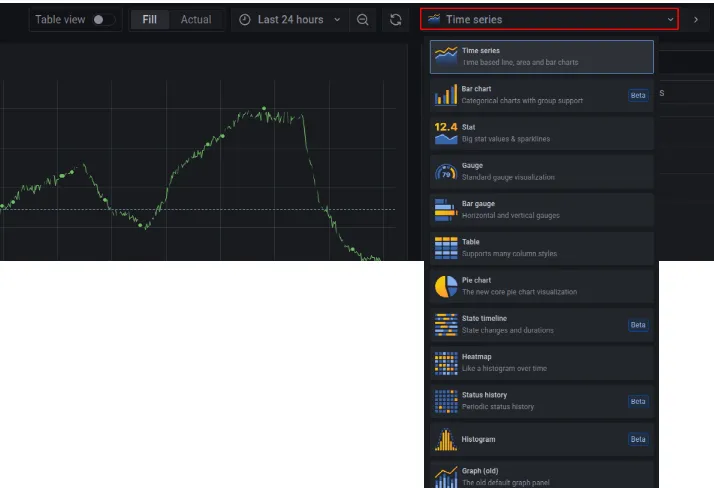Select the Fill display mode
The height and width of the screenshot is (488, 714).
pos(149,20)
